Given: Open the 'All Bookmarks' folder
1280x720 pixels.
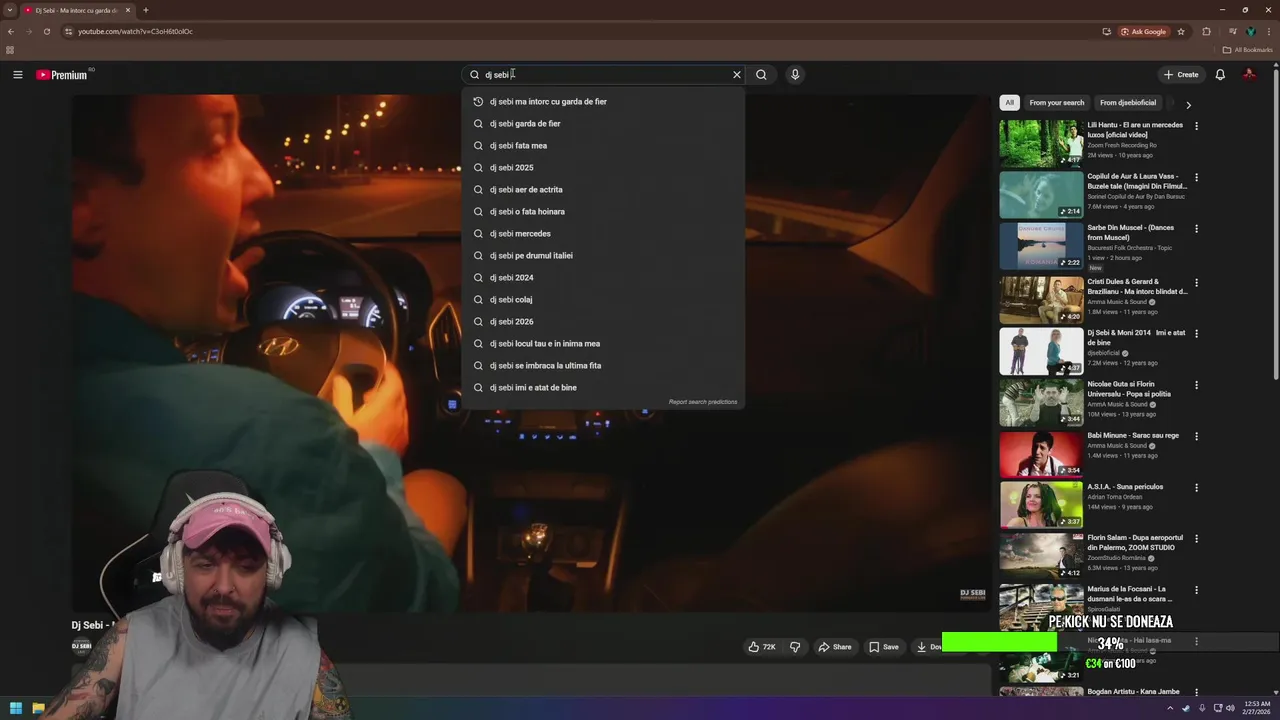Looking at the screenshot, I should 1248,50.
